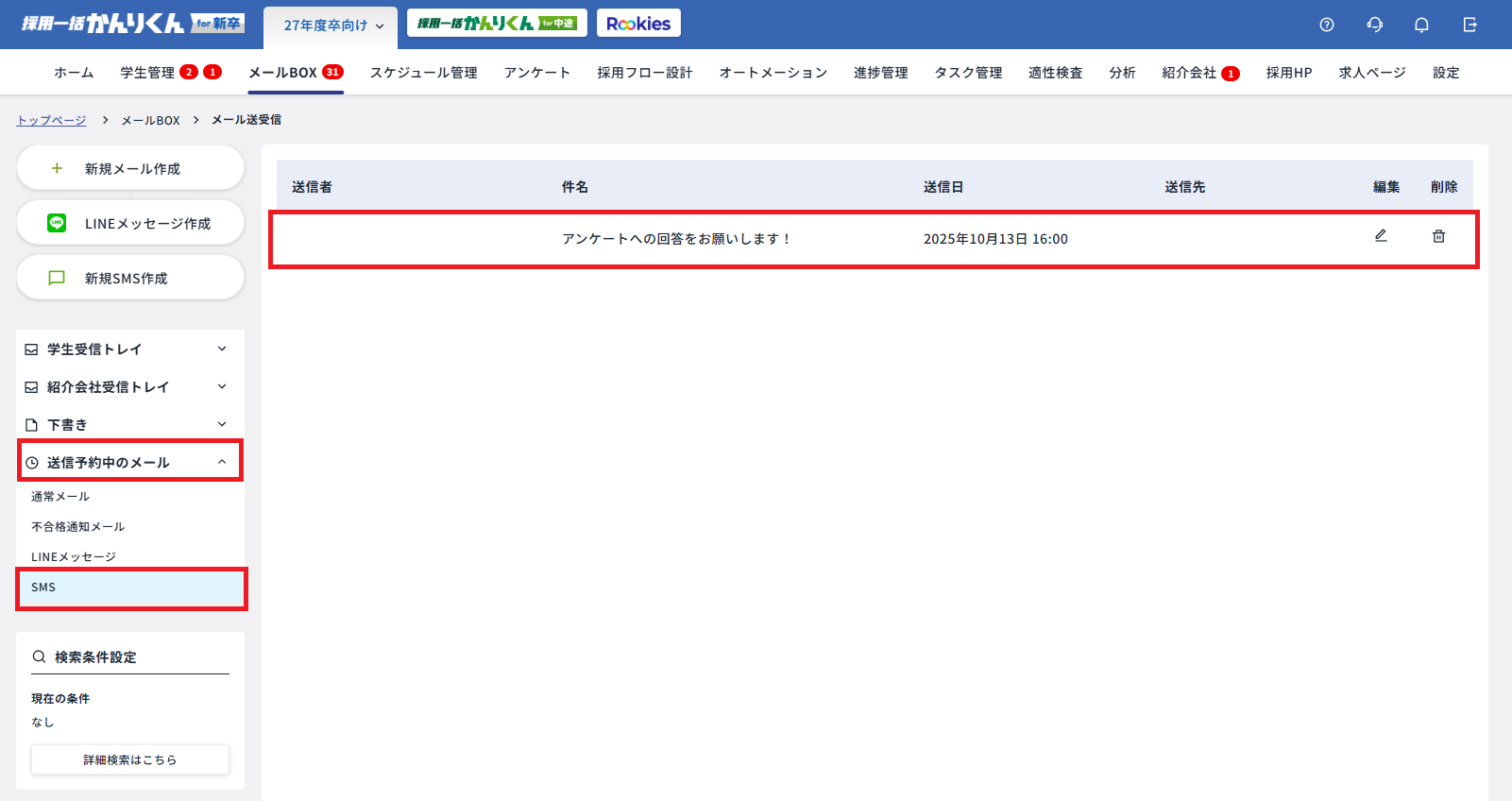The height and width of the screenshot is (801, 1512).
Task: Expand the 学生受信トレイ section
Action: click(222, 349)
